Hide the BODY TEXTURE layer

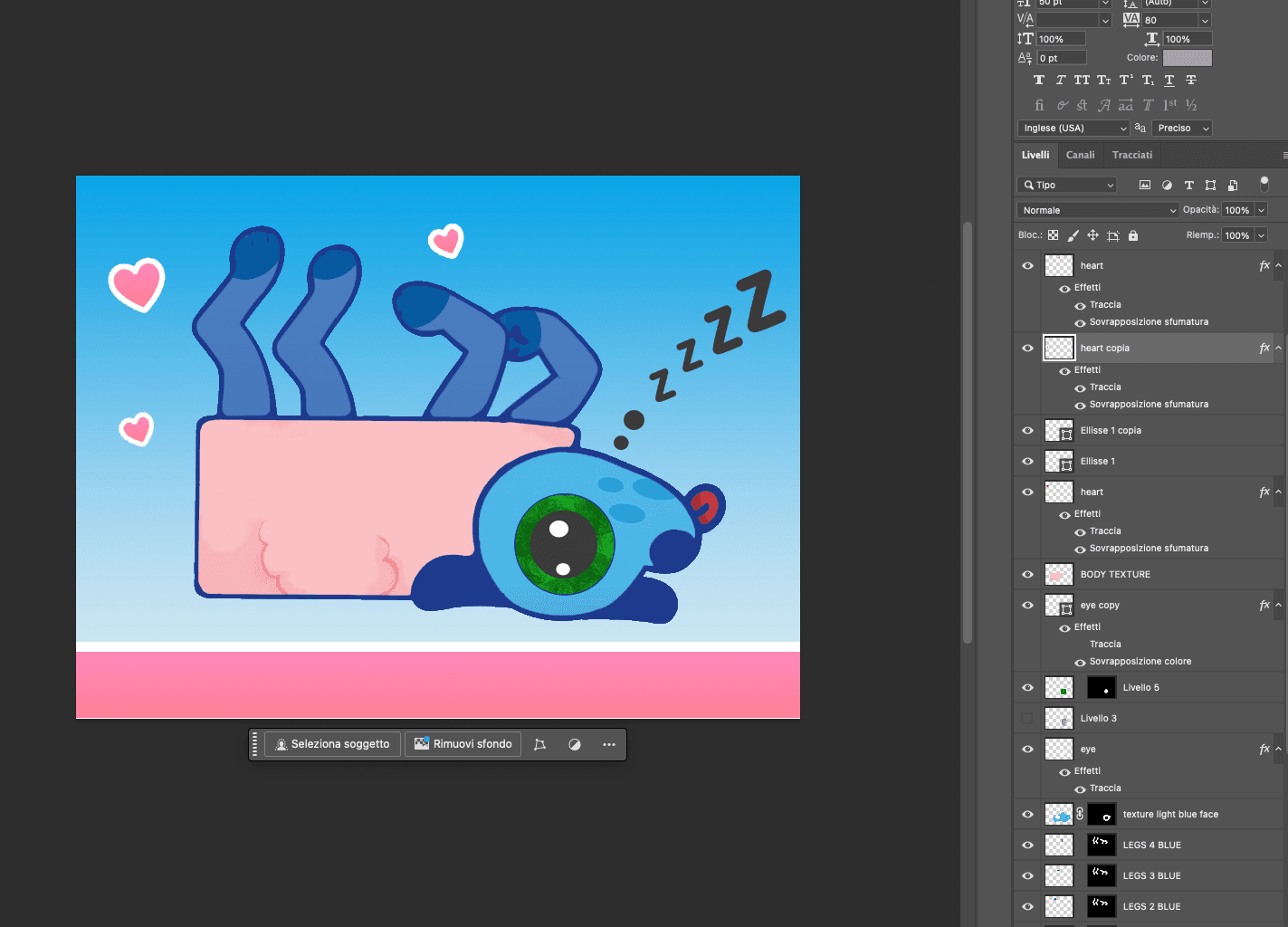1027,575
